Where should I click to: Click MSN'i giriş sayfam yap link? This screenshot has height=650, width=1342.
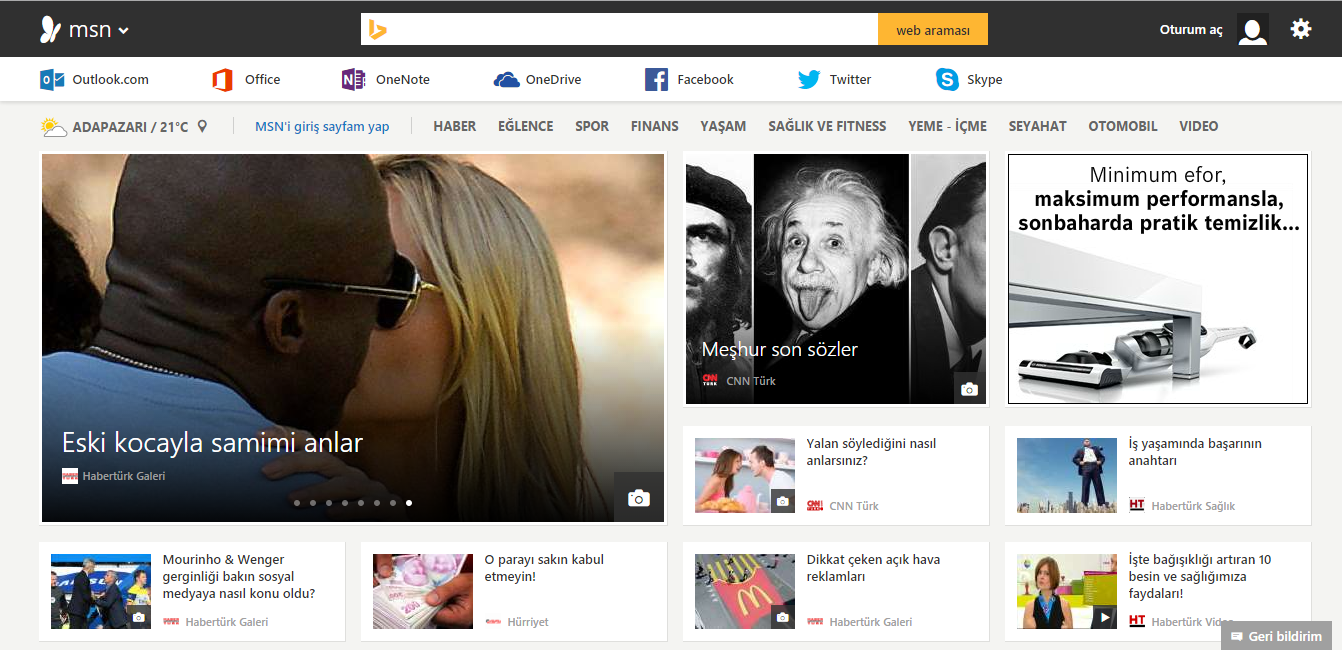click(322, 126)
